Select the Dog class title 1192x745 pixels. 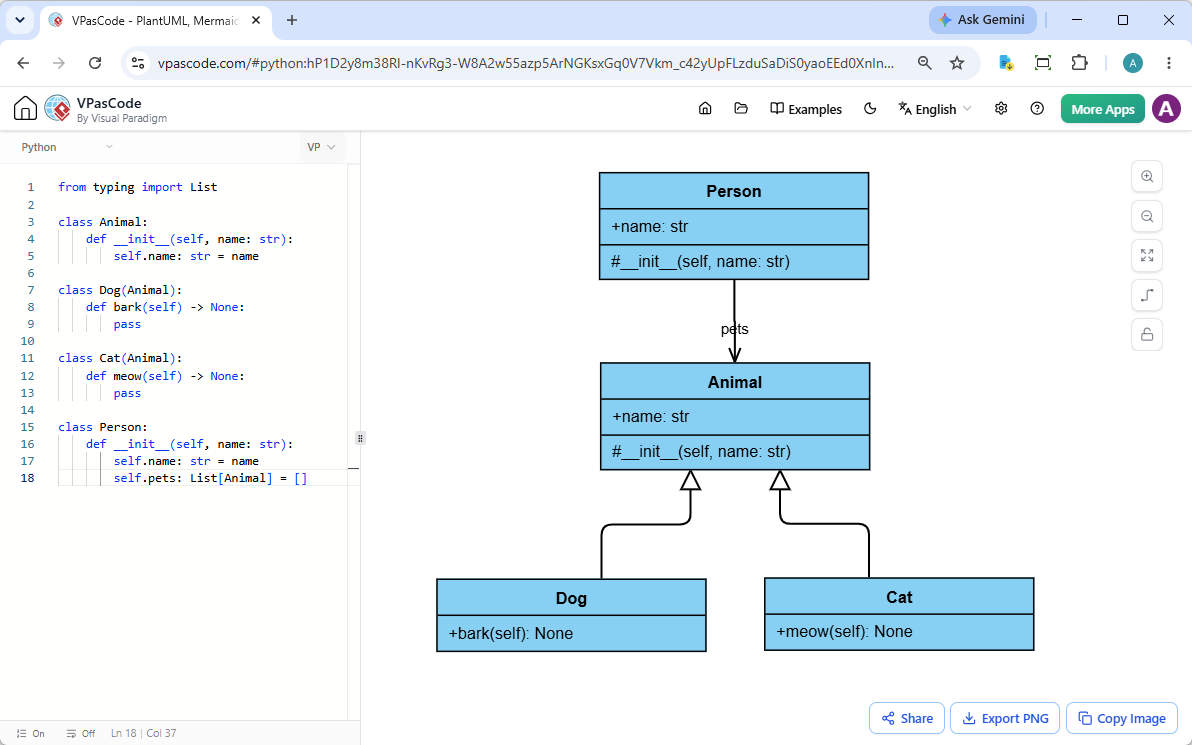(571, 598)
